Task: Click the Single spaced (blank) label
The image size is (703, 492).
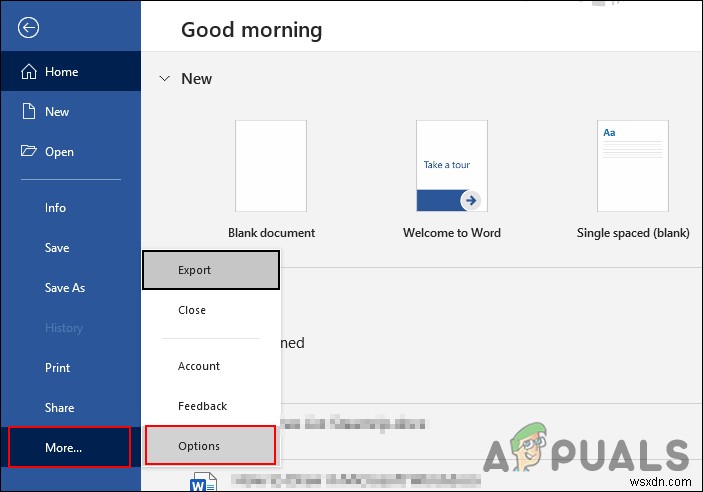Action: click(x=633, y=233)
